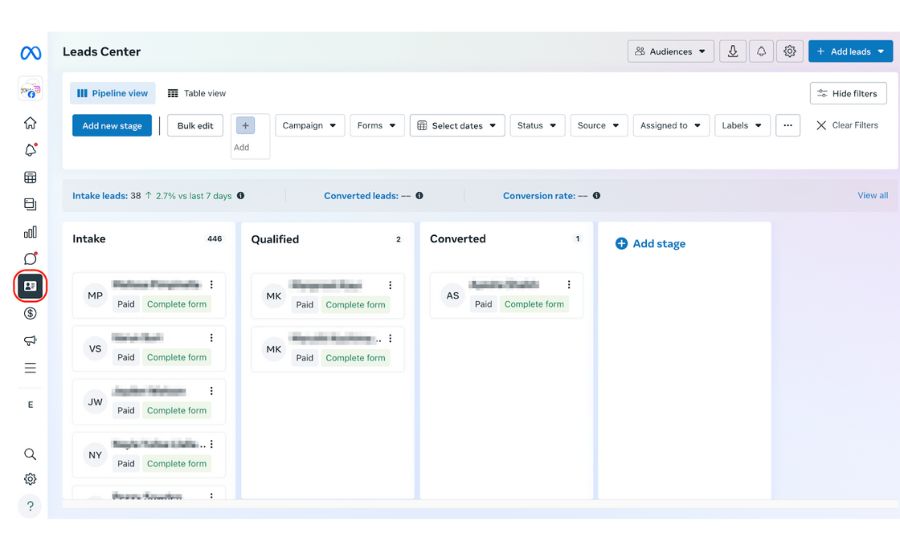900x551 pixels.
Task: Switch to Table view tab
Action: point(197,93)
